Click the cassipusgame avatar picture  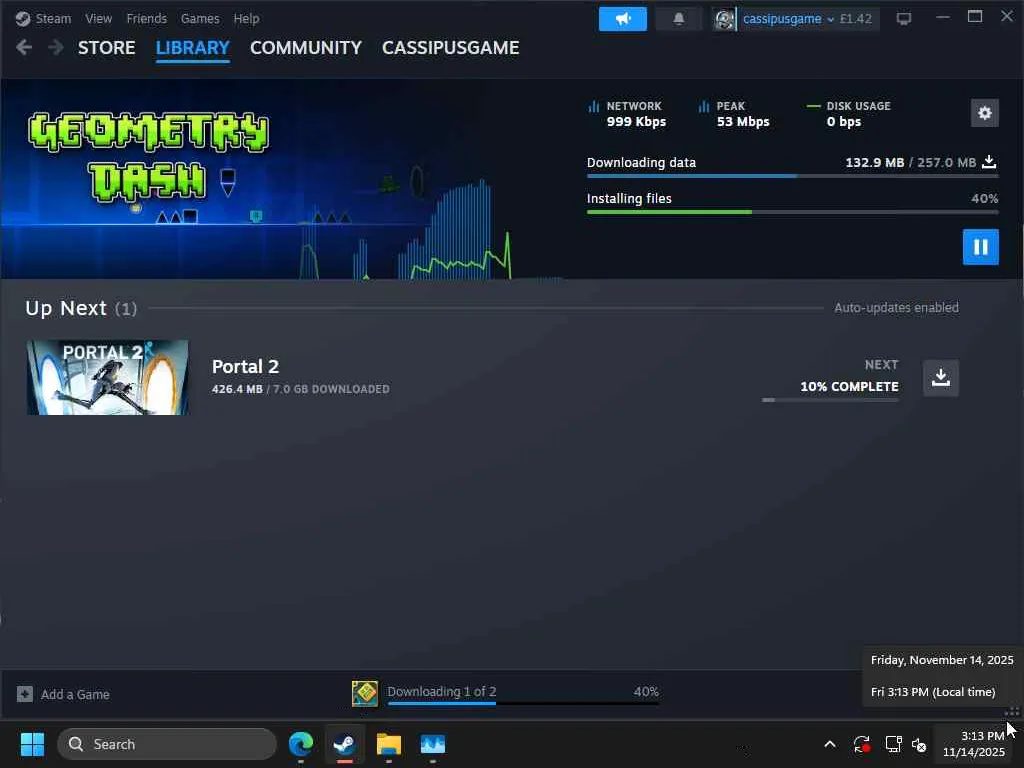[x=724, y=19]
